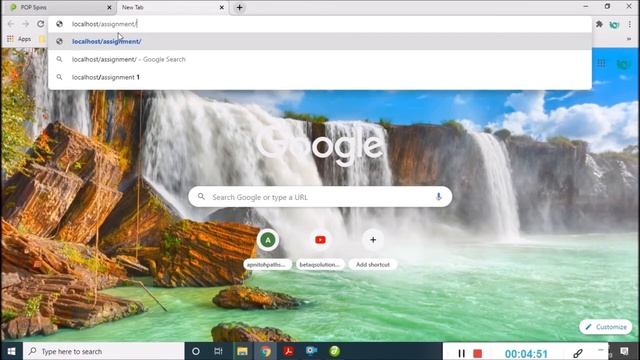Open the green A shortcut tile
640x360 pixels.
click(x=268, y=240)
